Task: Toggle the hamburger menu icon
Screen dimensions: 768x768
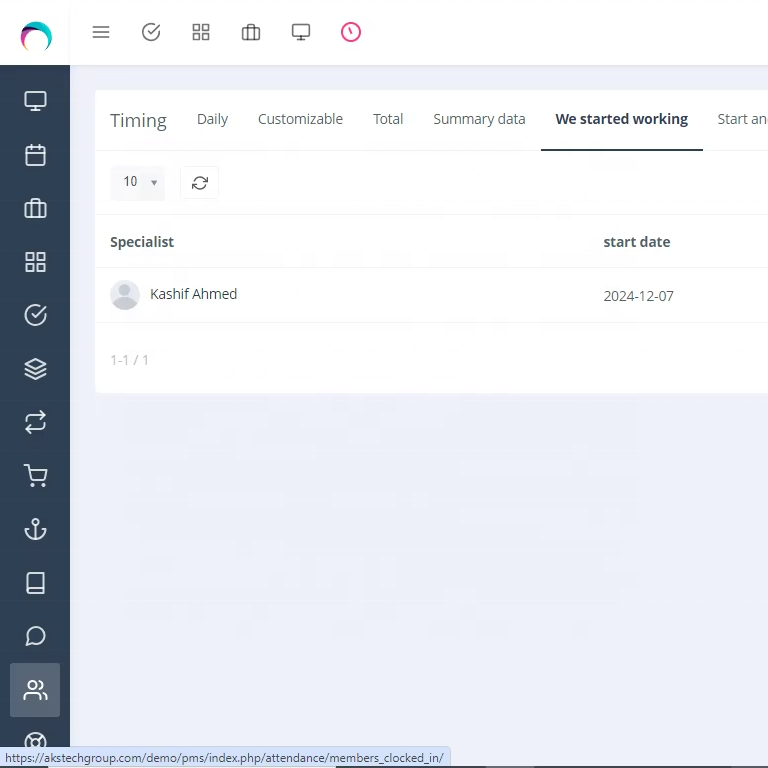Action: click(101, 32)
